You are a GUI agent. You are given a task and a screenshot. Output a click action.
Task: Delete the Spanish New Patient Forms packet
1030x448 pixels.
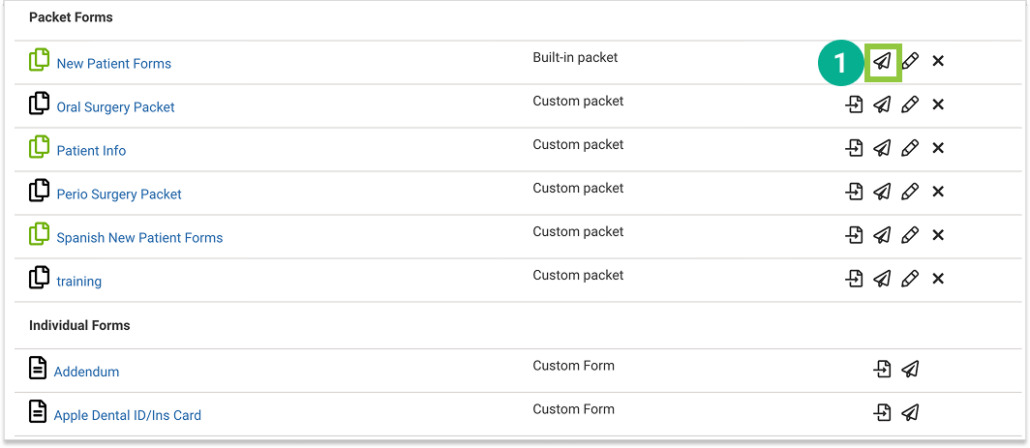pos(938,236)
